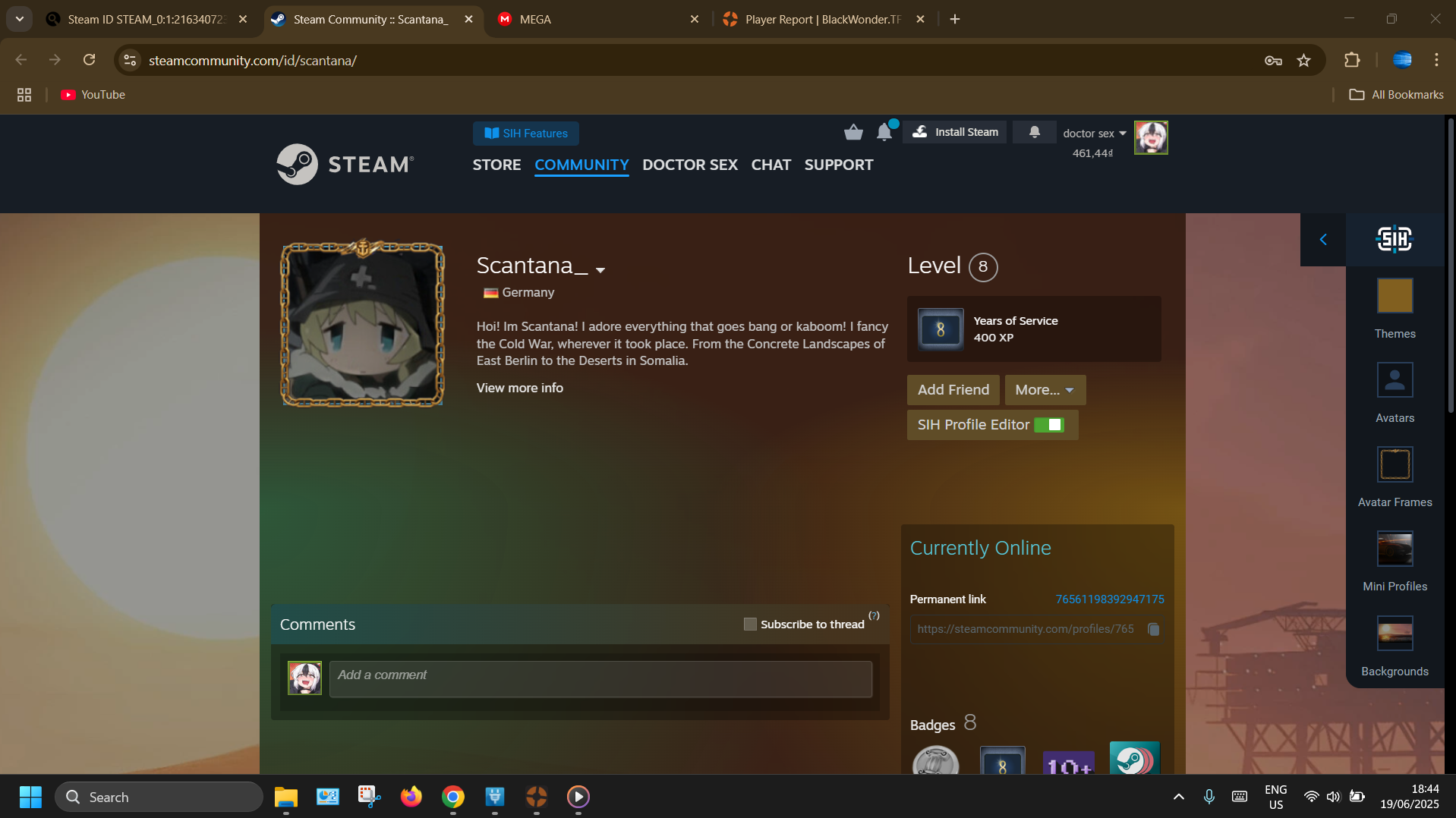Click View more info link
Image resolution: width=1456 pixels, height=818 pixels.
tap(520, 388)
